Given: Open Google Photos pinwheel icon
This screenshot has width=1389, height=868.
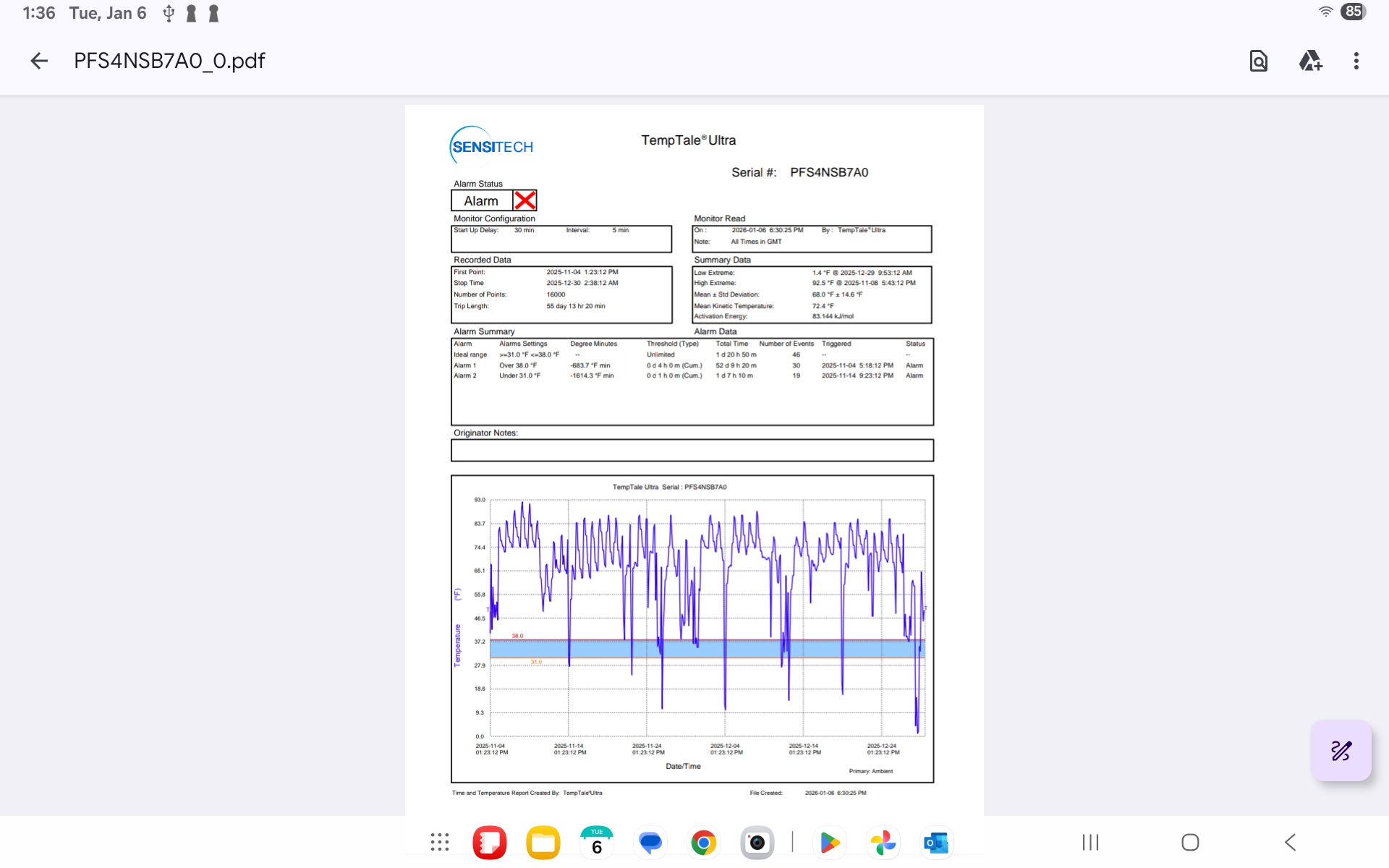Looking at the screenshot, I should click(x=883, y=843).
